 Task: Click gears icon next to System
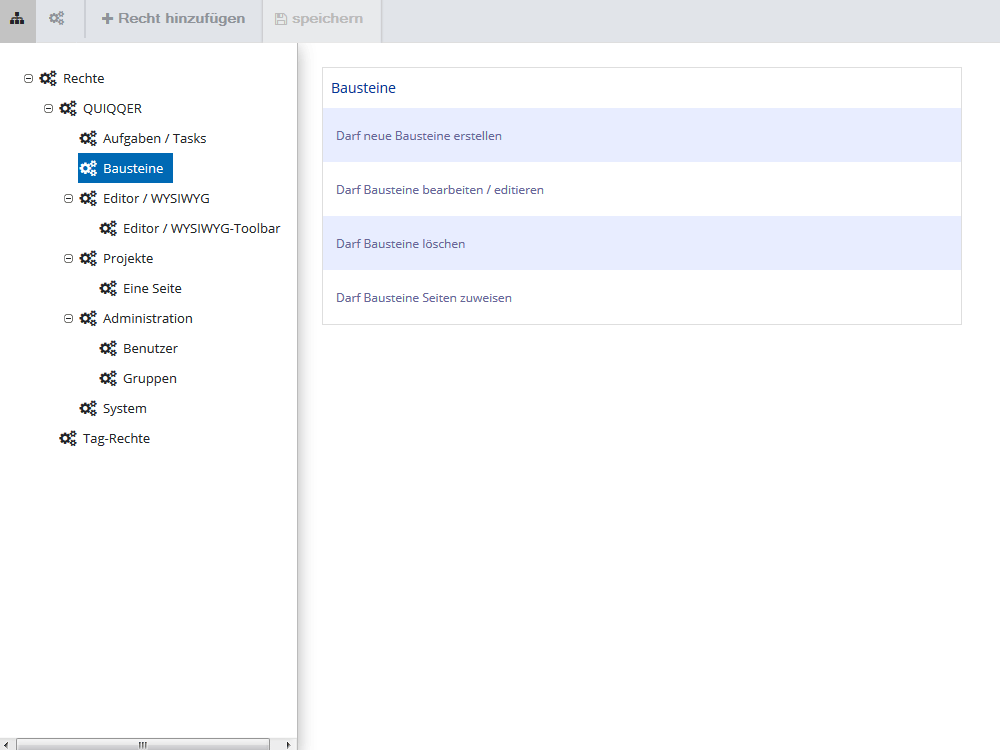coord(88,408)
